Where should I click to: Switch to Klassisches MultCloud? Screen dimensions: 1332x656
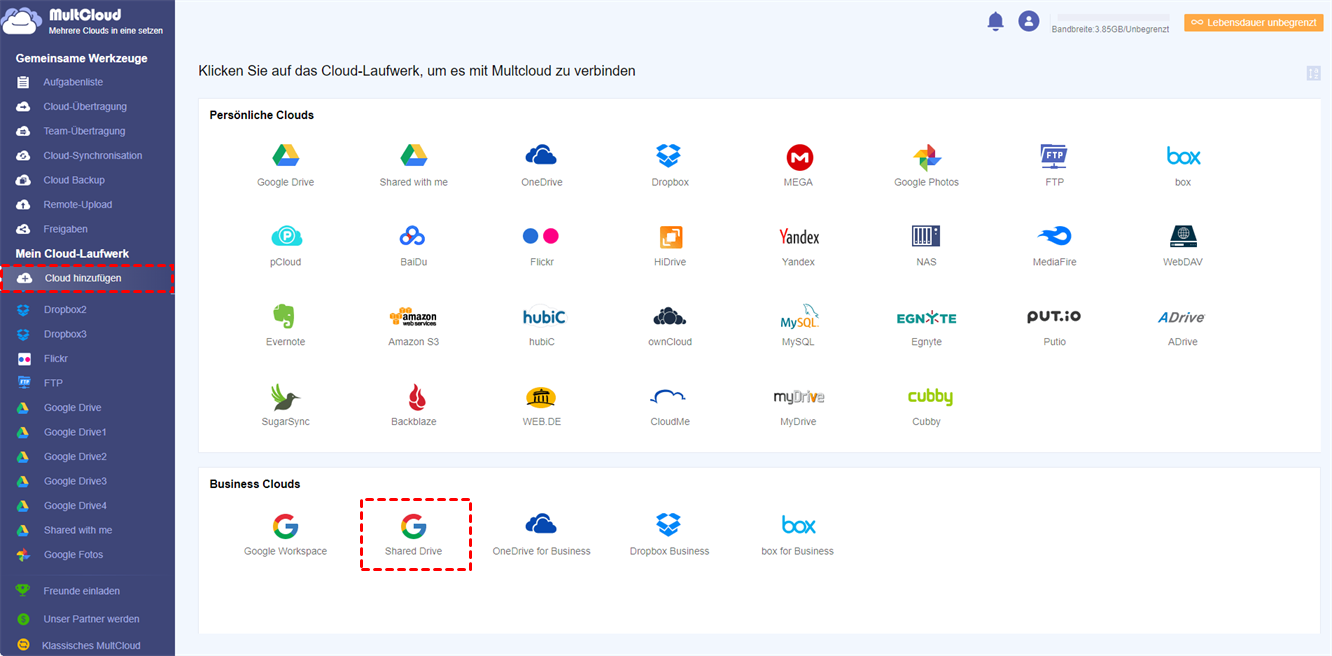click(91, 646)
